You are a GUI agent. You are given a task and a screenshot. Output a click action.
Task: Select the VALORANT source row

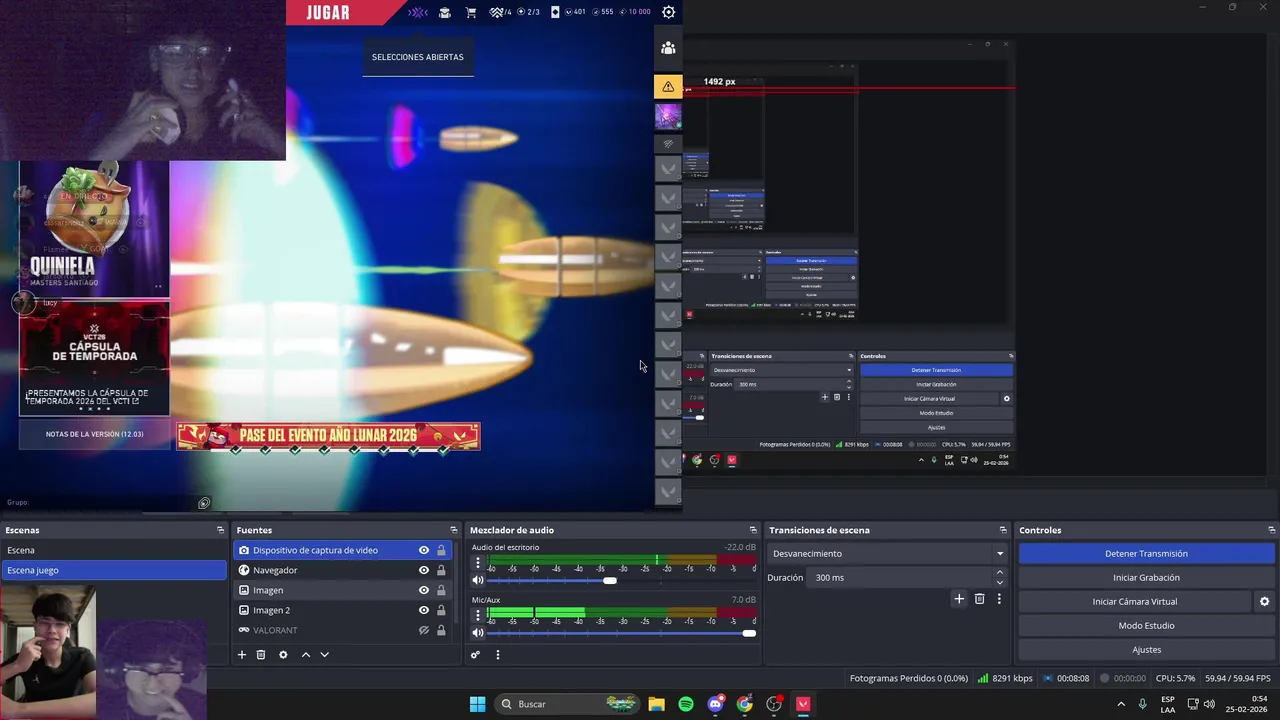click(344, 630)
